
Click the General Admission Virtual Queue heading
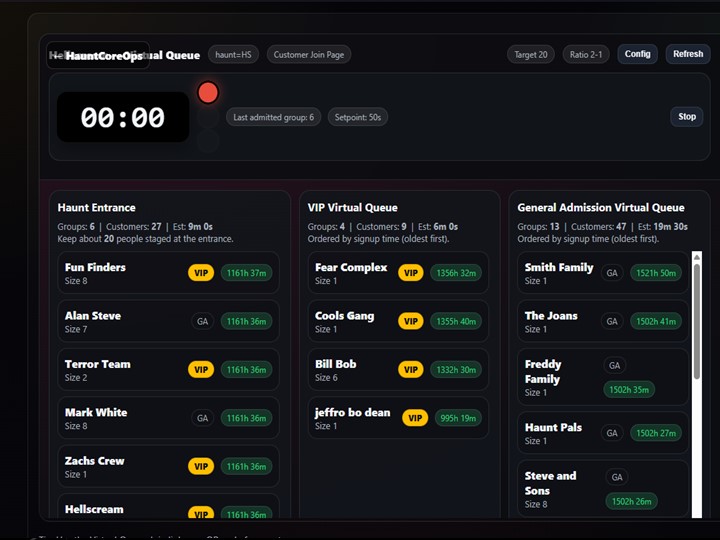tap(601, 208)
